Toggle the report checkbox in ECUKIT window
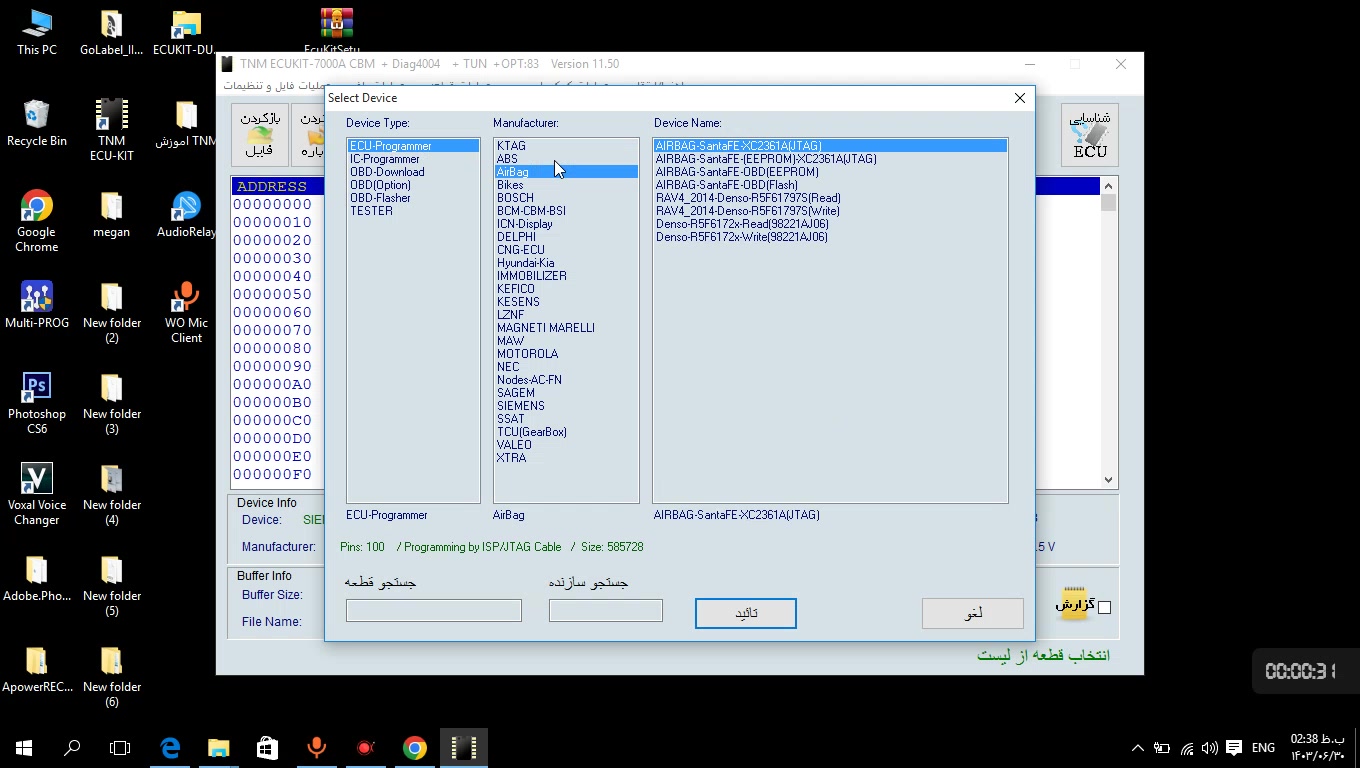Image resolution: width=1360 pixels, height=768 pixels. tap(1104, 607)
